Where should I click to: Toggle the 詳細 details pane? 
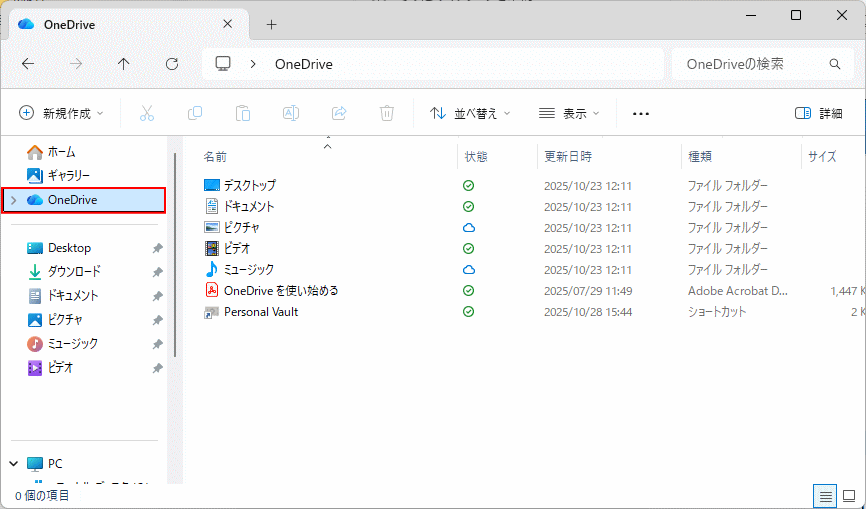[x=819, y=113]
